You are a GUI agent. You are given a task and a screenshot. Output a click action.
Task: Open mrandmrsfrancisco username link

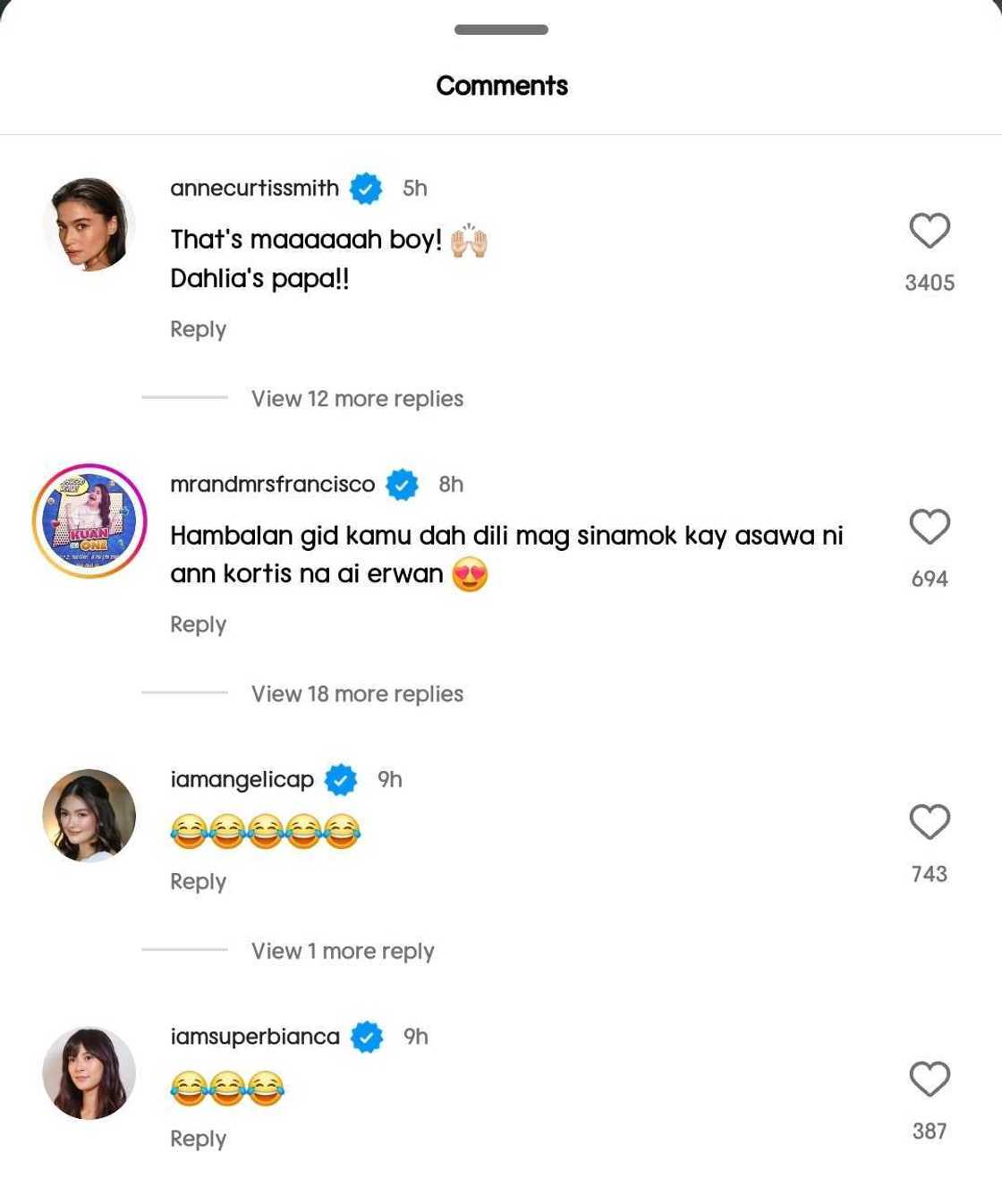(272, 485)
